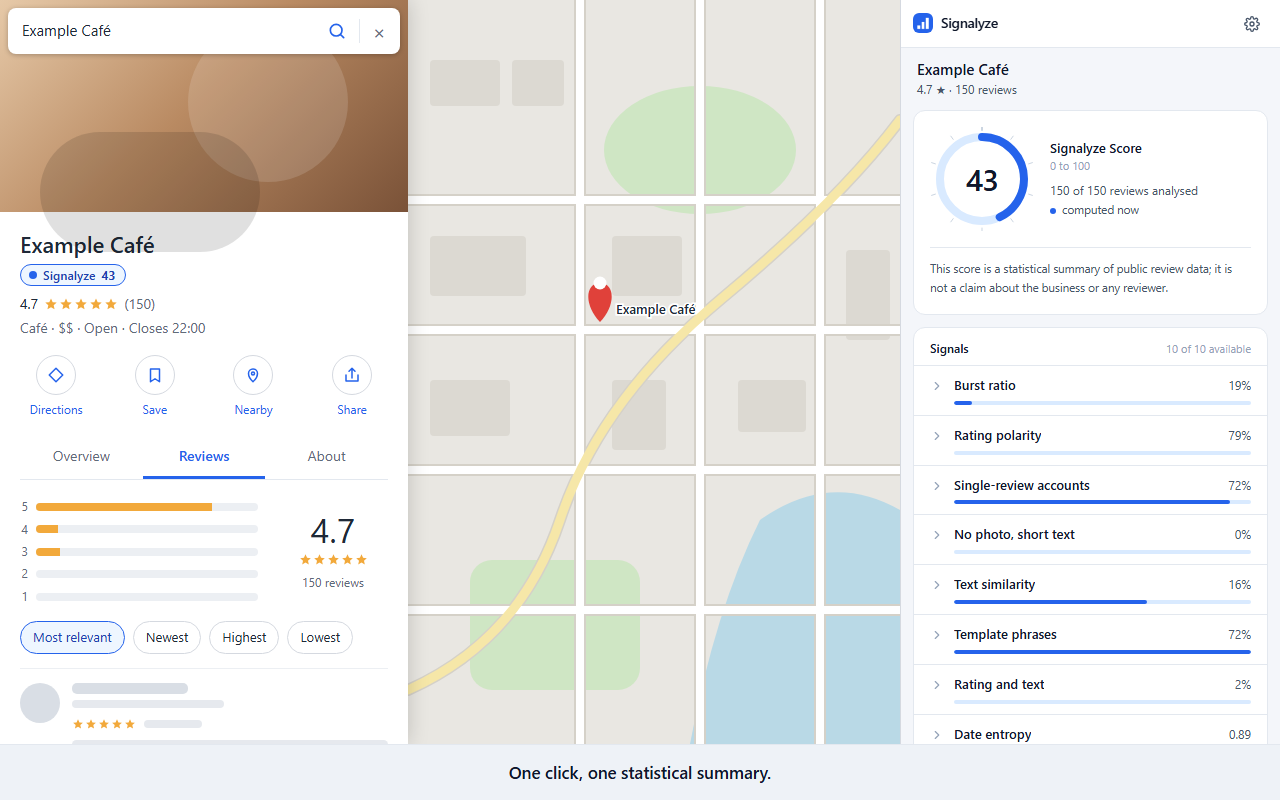Click the search magnifier icon
1280x800 pixels.
click(337, 31)
